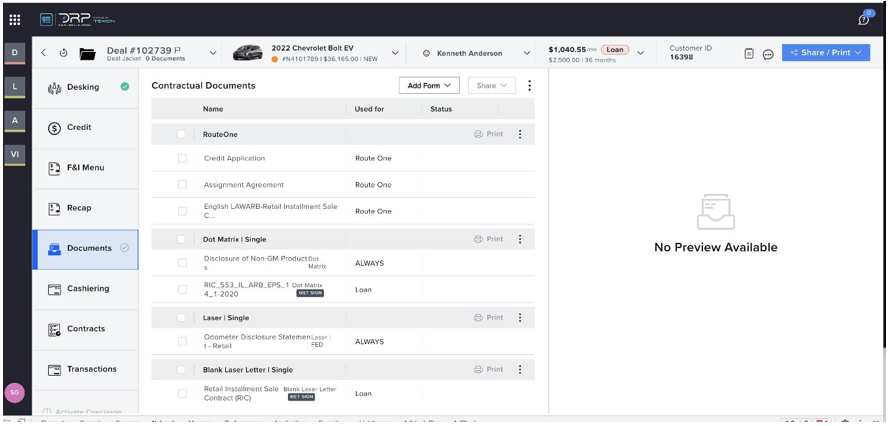Click the Desking sidebar icon
The image size is (888, 426).
coord(54,88)
